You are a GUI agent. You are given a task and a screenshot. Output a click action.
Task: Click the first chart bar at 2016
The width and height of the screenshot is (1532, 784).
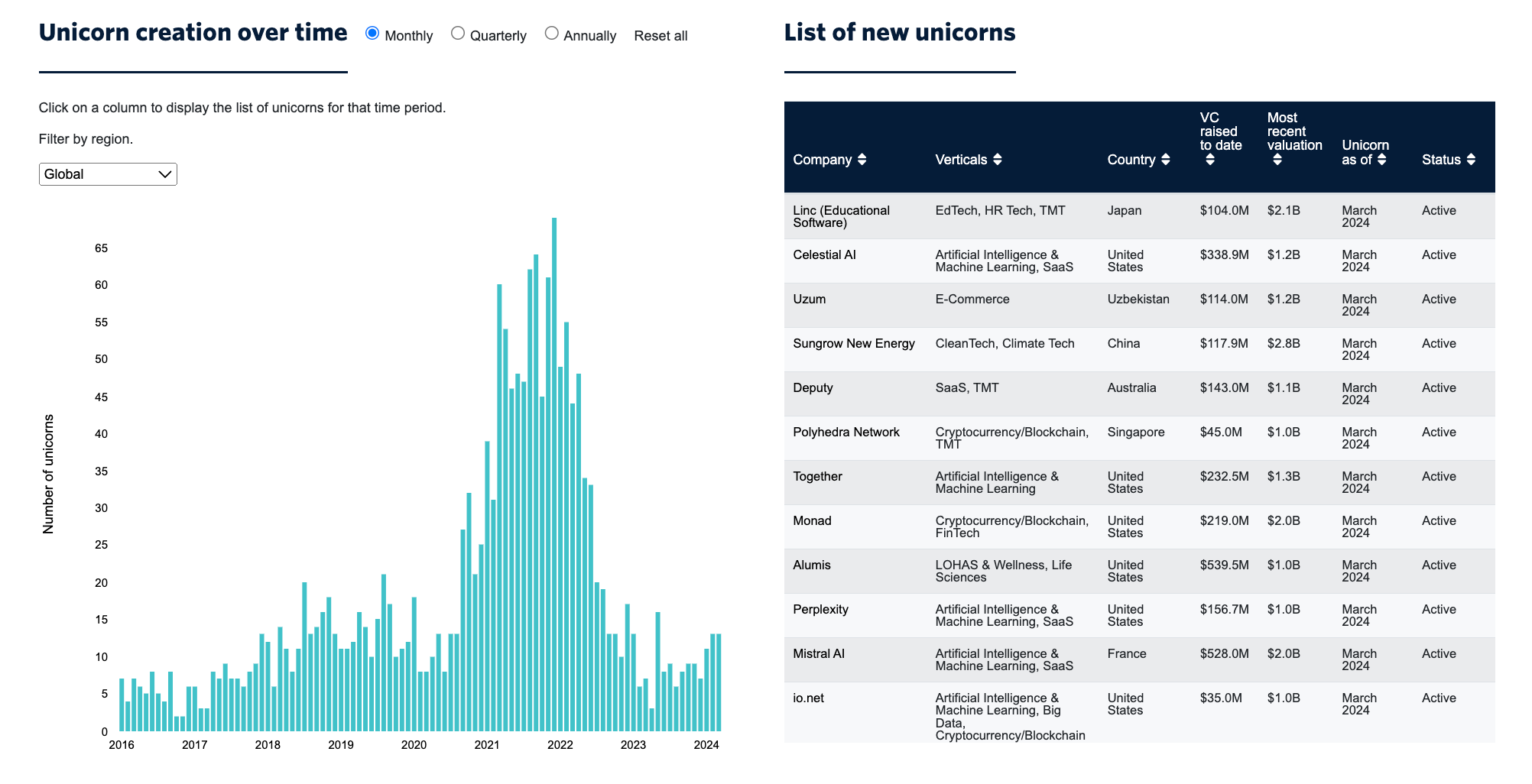click(122, 705)
